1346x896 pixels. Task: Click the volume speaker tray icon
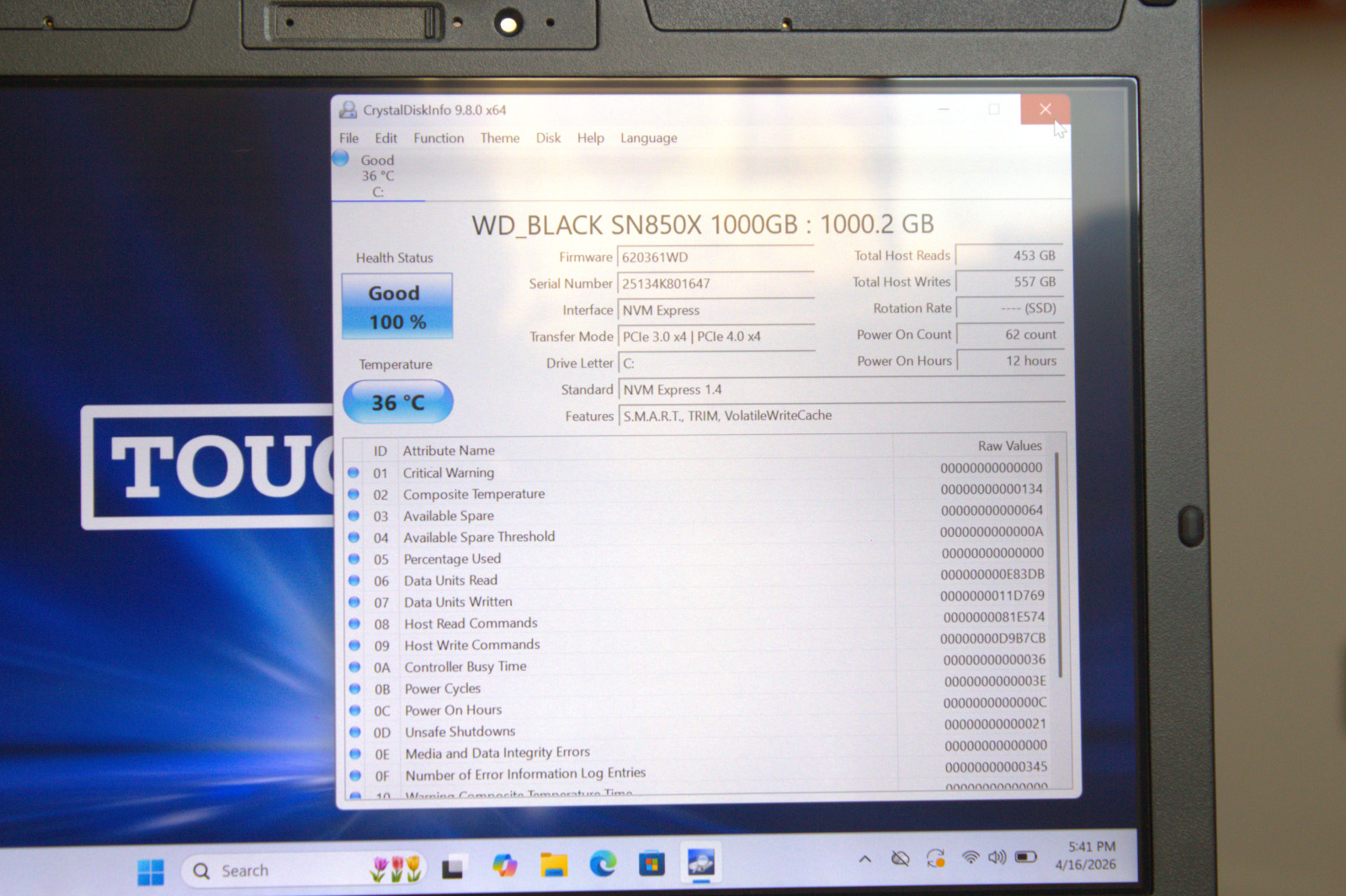(997, 857)
